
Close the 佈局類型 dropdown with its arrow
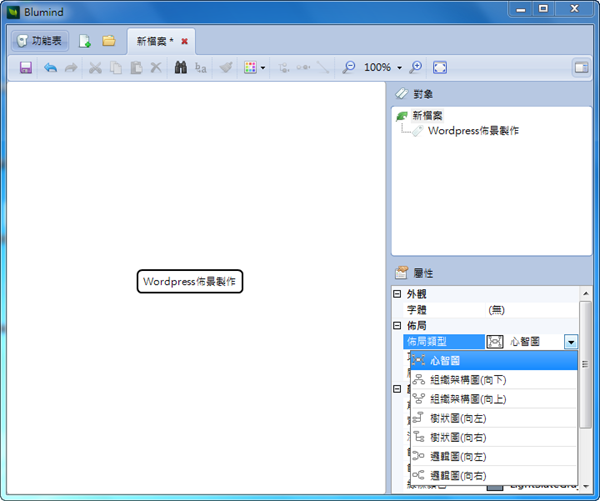tap(571, 342)
